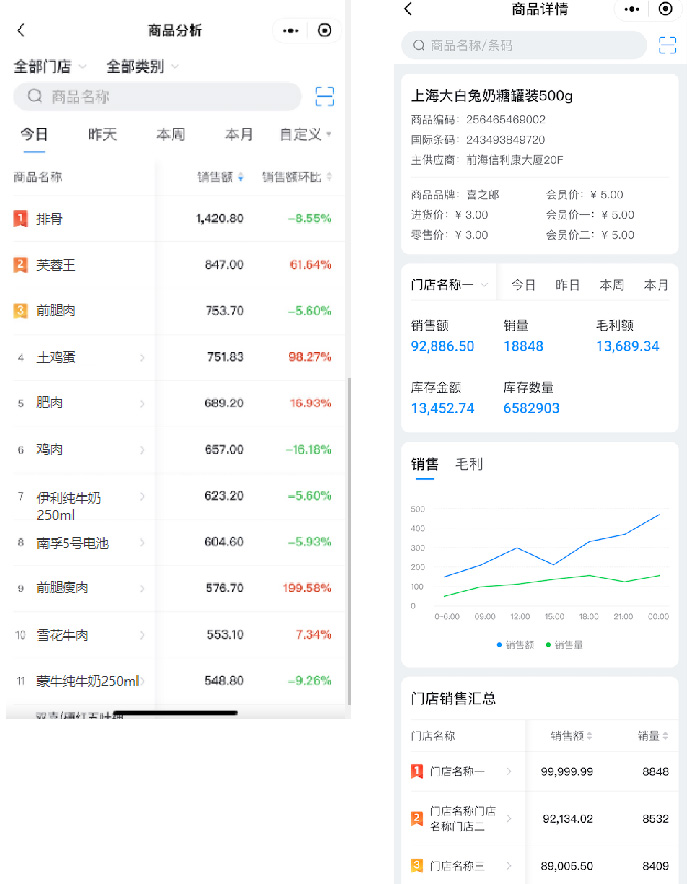Tap scan icon next to 商品名称/条码 search
Viewport: 687px width, 884px height.
pos(667,46)
